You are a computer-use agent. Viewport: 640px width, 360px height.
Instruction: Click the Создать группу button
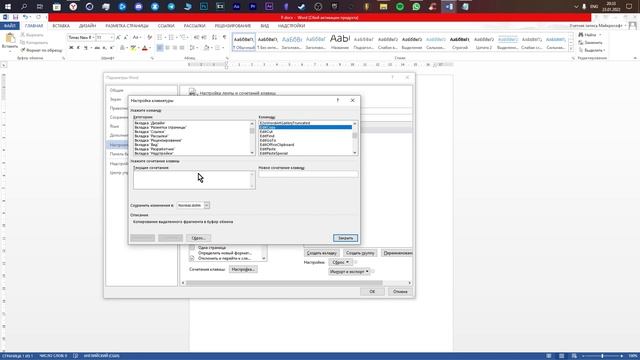coord(360,253)
